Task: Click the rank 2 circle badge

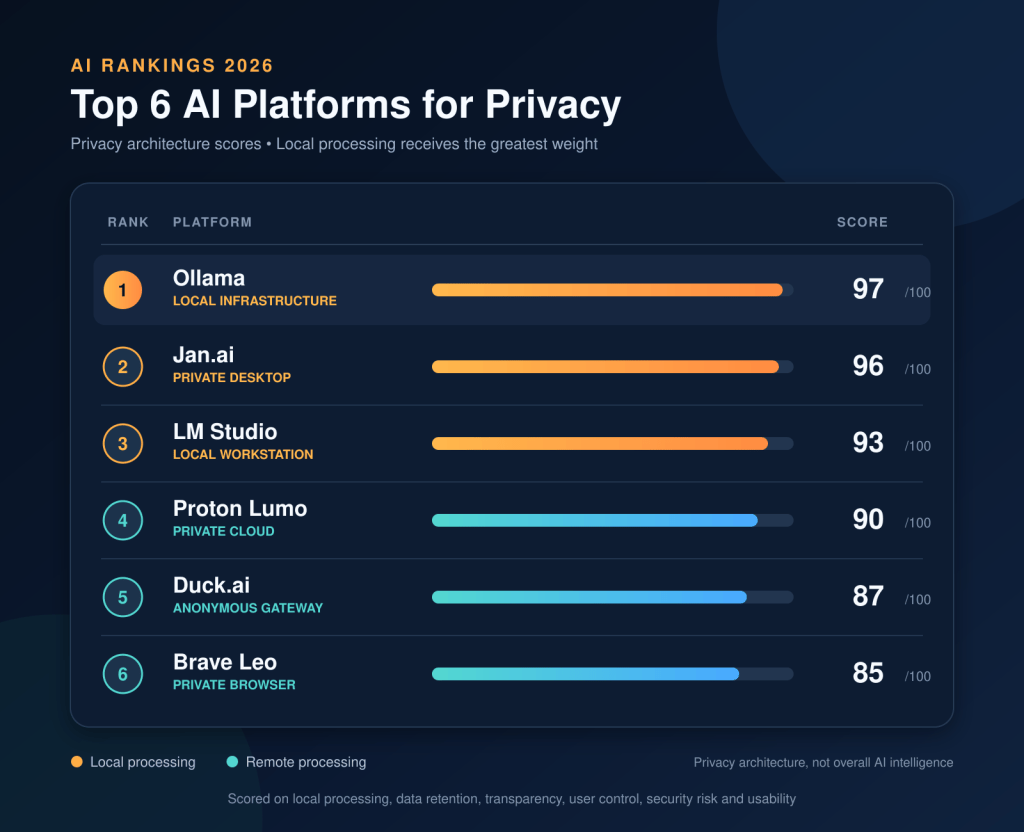Action: [123, 367]
